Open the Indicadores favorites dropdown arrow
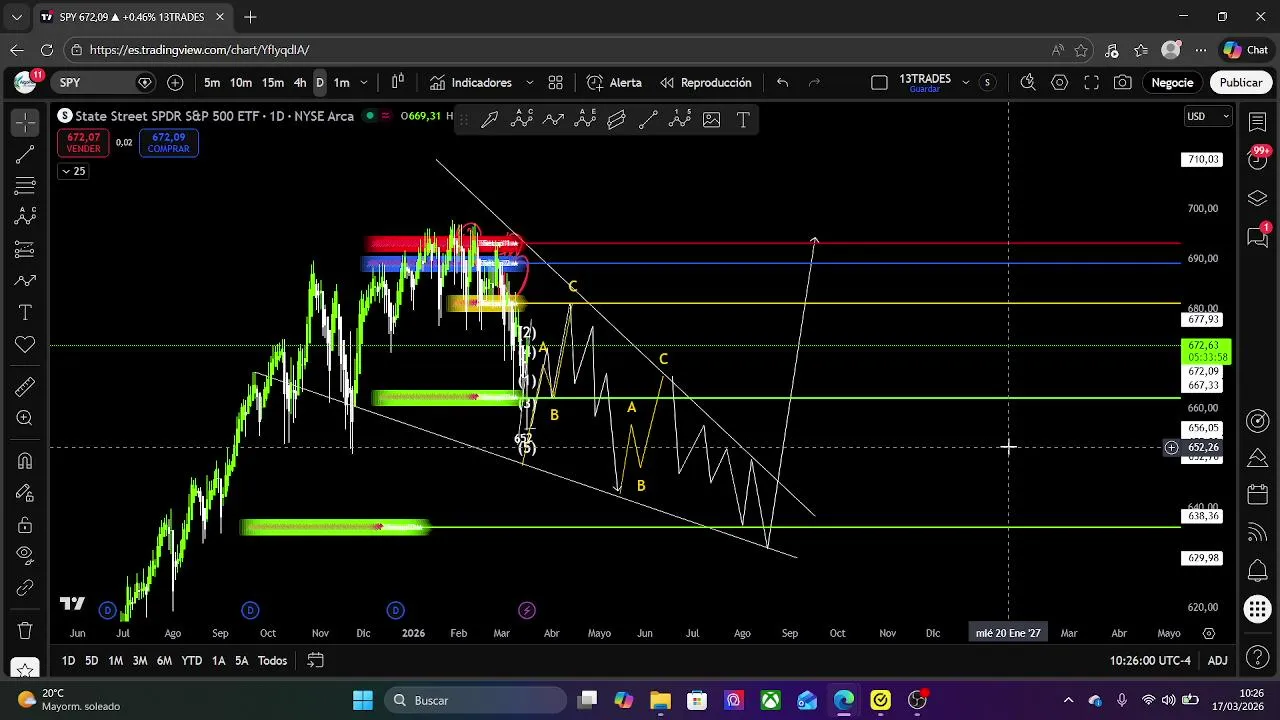The height and width of the screenshot is (720, 1280). click(529, 83)
